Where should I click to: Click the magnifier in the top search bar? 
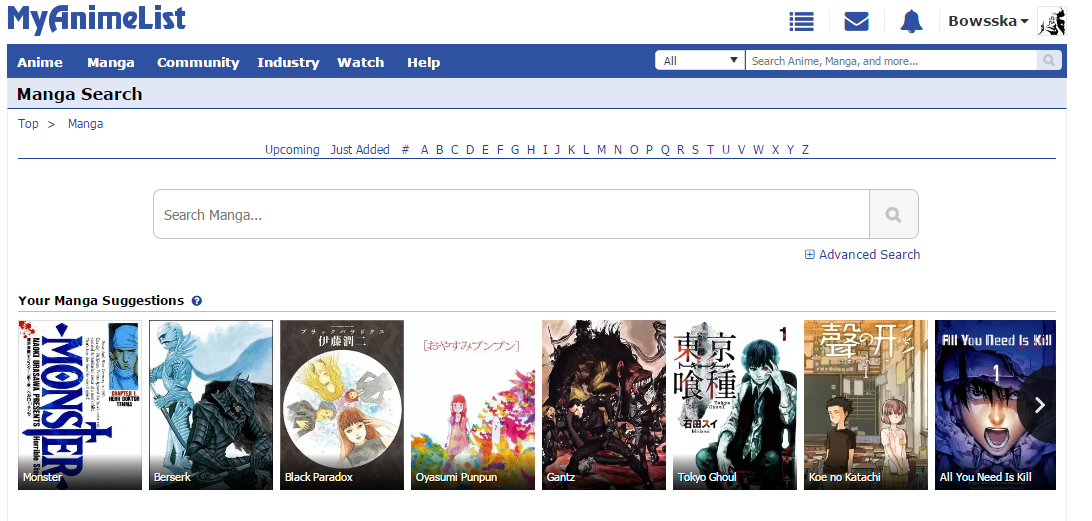(x=1049, y=61)
